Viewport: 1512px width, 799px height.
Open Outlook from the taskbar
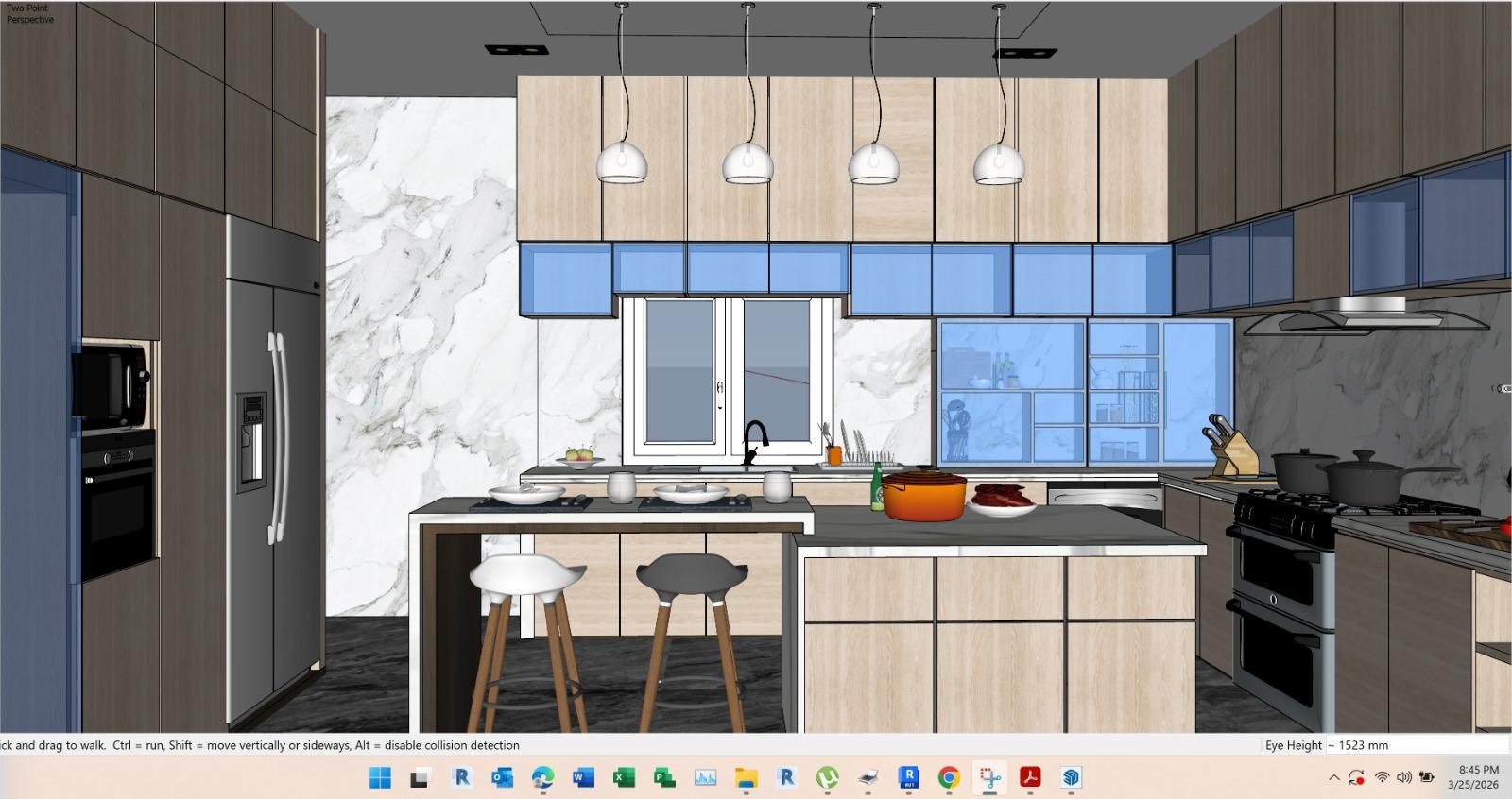pos(502,777)
